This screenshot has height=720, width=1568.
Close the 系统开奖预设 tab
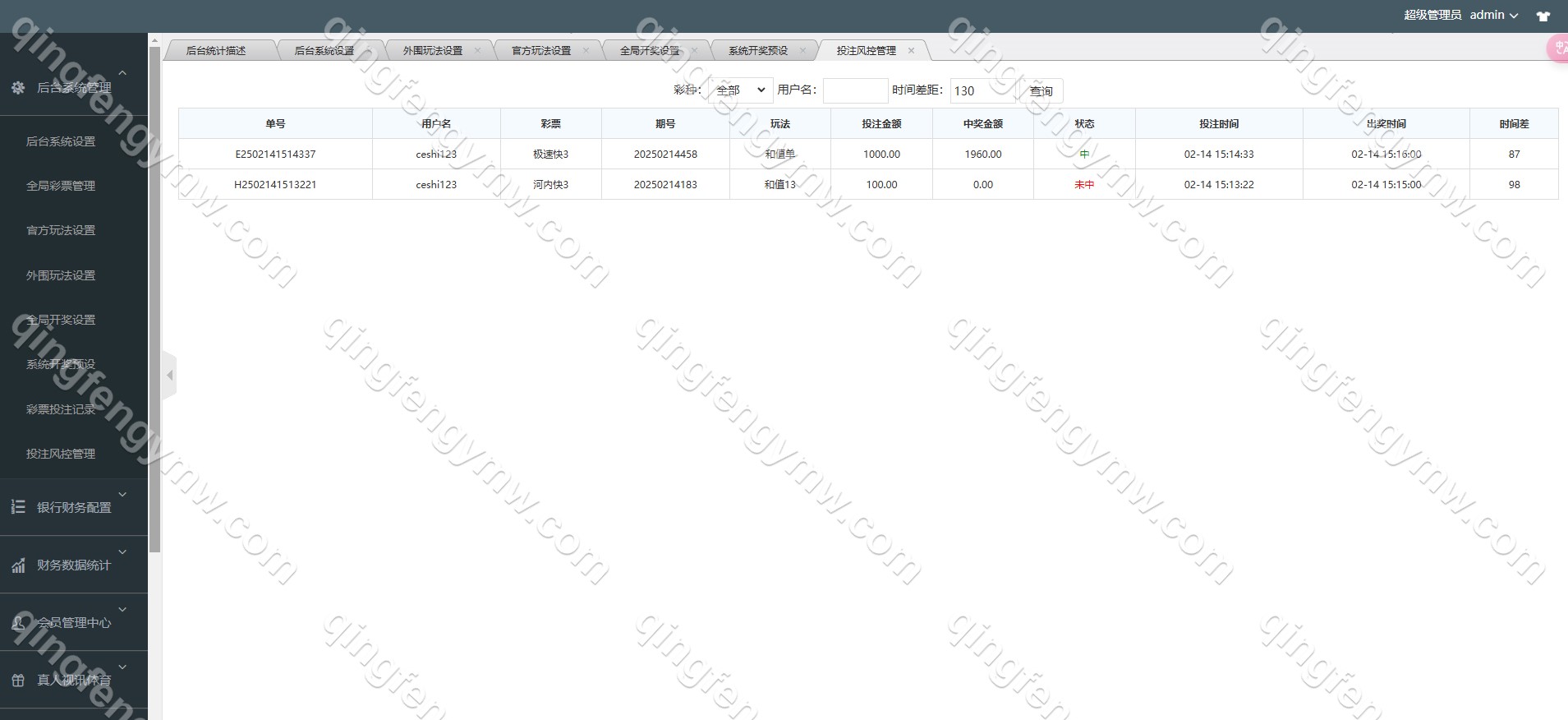click(x=802, y=51)
